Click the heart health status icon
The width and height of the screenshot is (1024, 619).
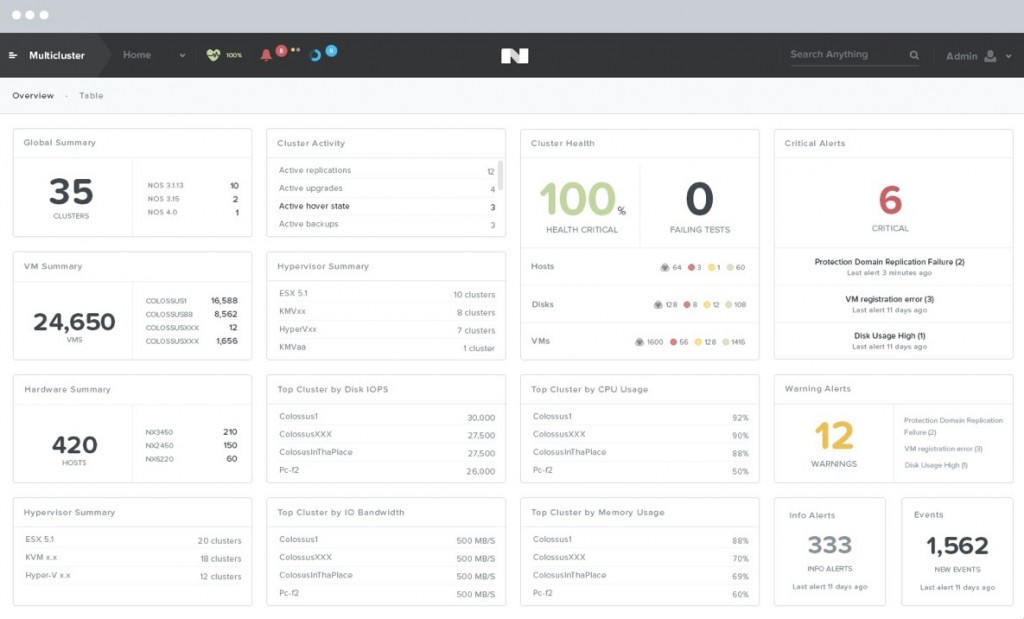213,55
